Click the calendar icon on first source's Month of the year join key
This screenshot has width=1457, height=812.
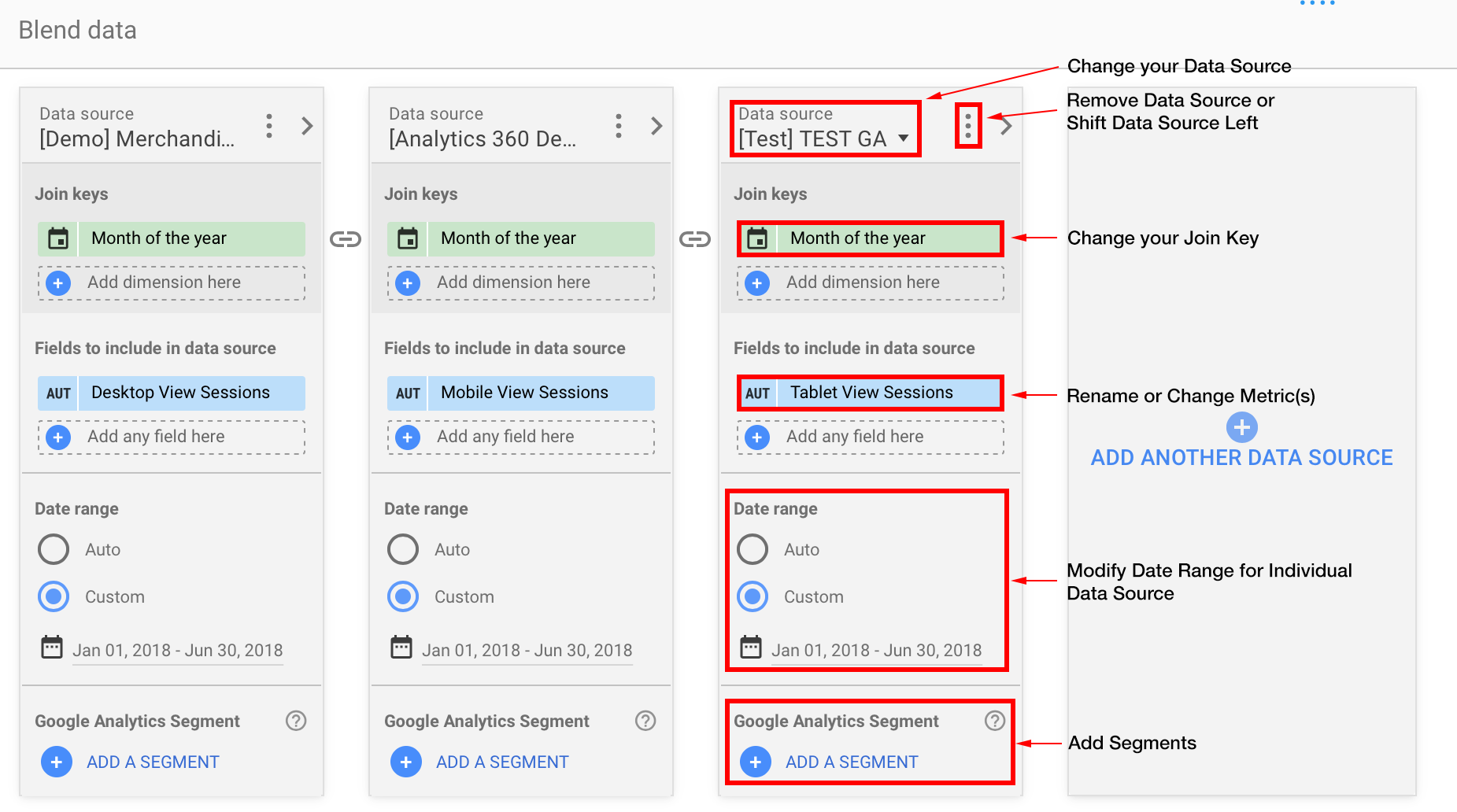click(x=58, y=238)
